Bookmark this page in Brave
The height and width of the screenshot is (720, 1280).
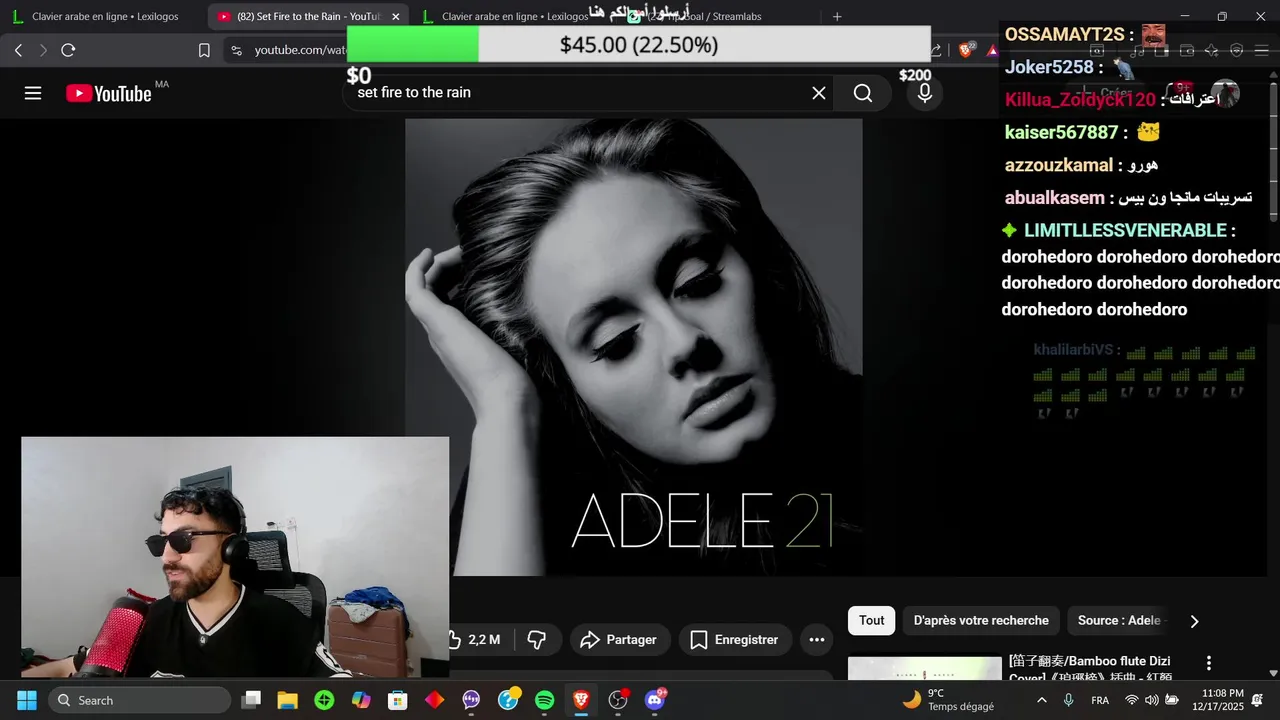(204, 50)
